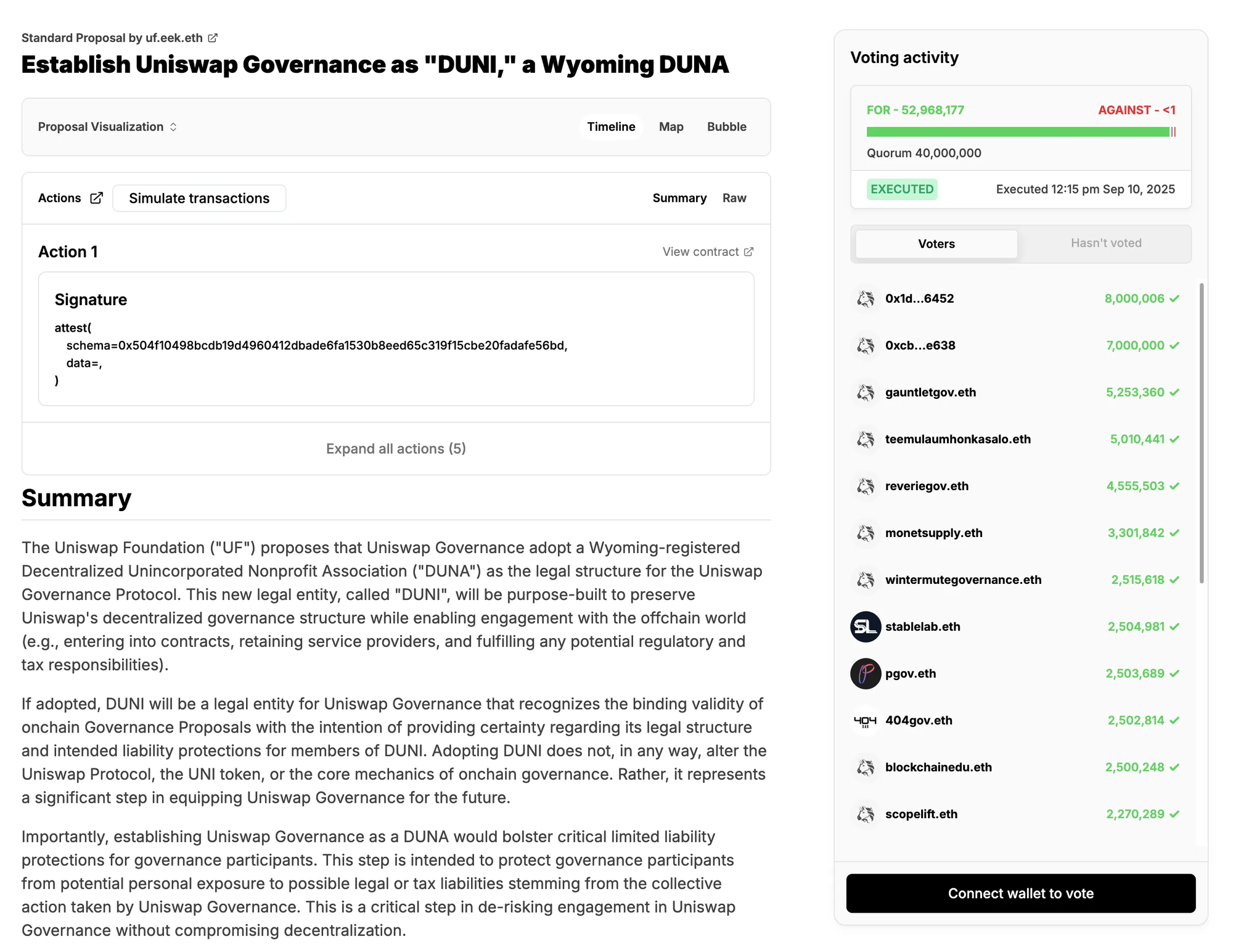Click stablelab.eth SL avatar
This screenshot has height=952, width=1233.
(866, 626)
